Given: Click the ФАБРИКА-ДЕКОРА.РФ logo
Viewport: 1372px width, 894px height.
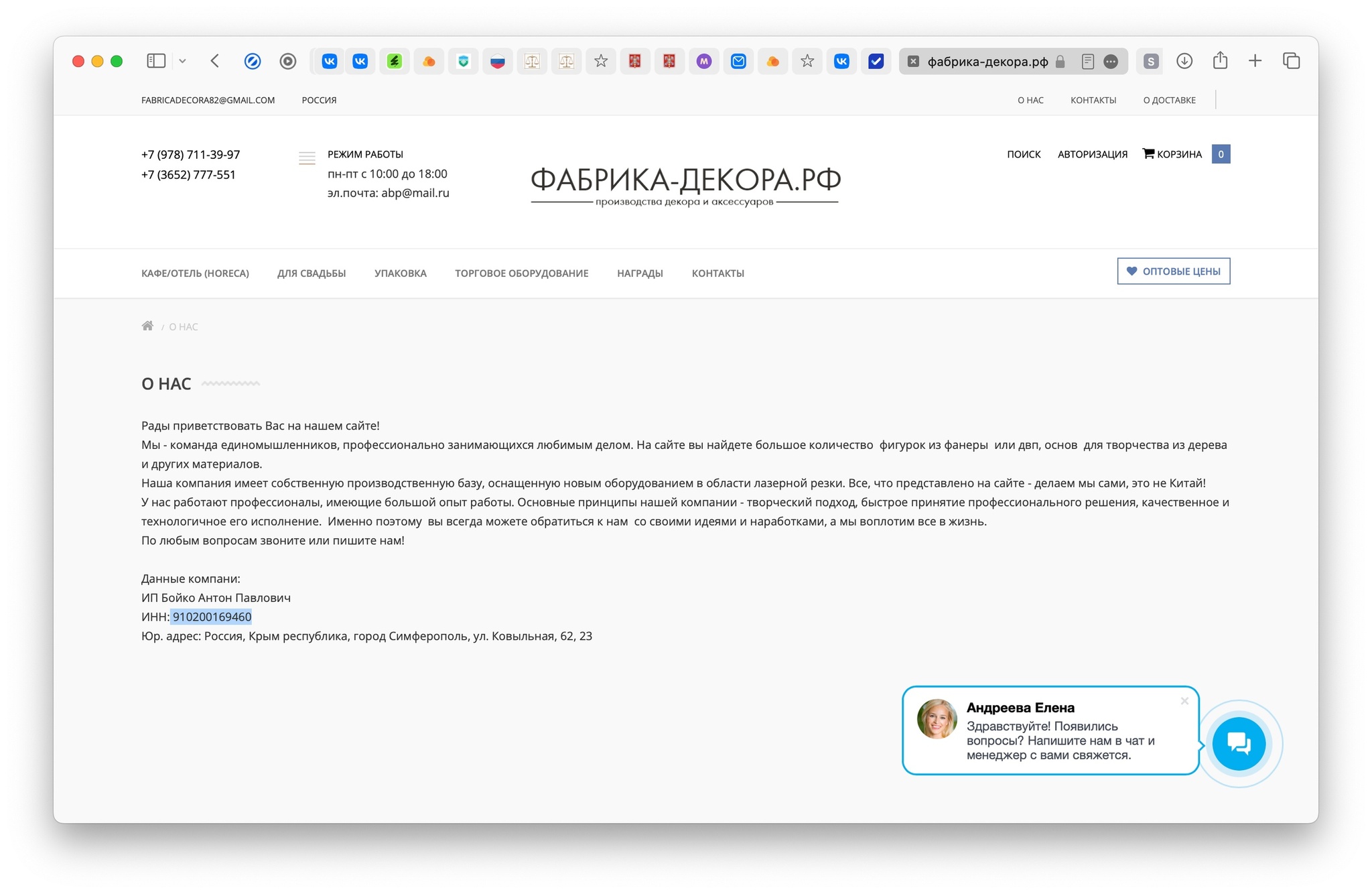Looking at the screenshot, I should pyautogui.click(x=685, y=186).
